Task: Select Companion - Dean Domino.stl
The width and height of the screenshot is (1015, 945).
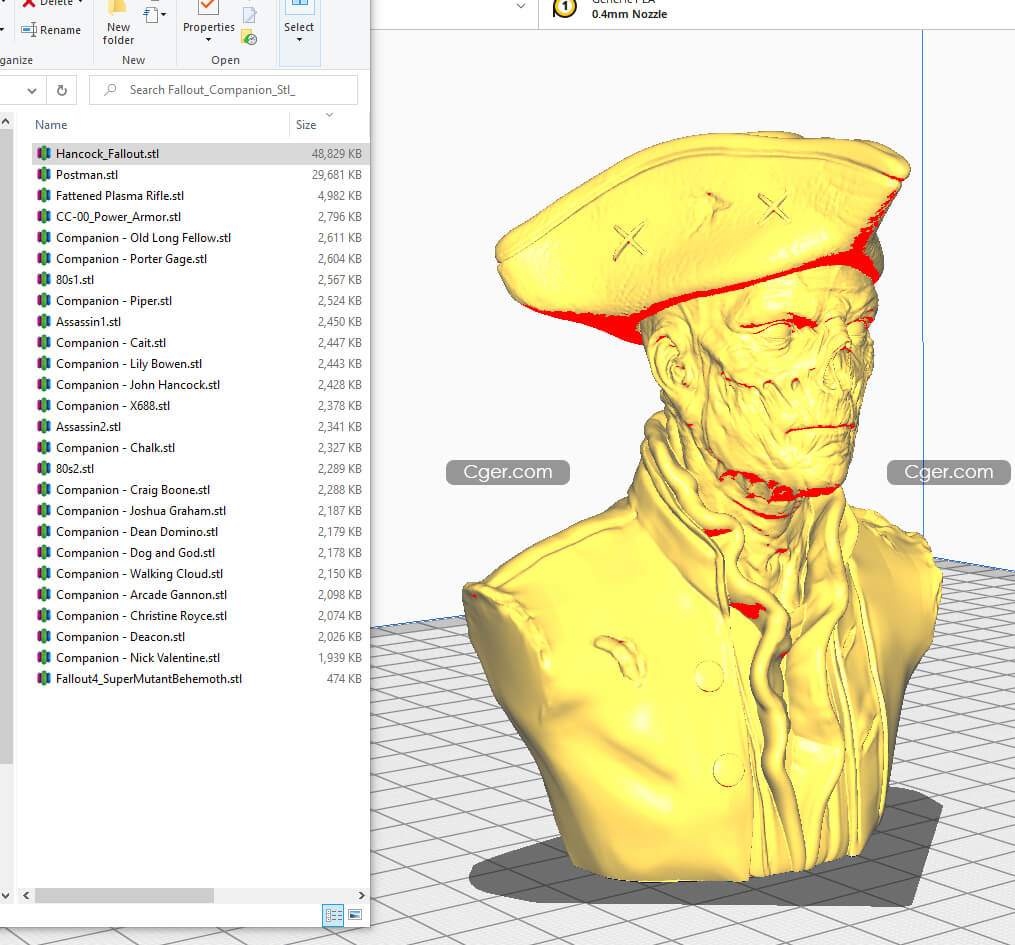Action: click(x=201, y=531)
